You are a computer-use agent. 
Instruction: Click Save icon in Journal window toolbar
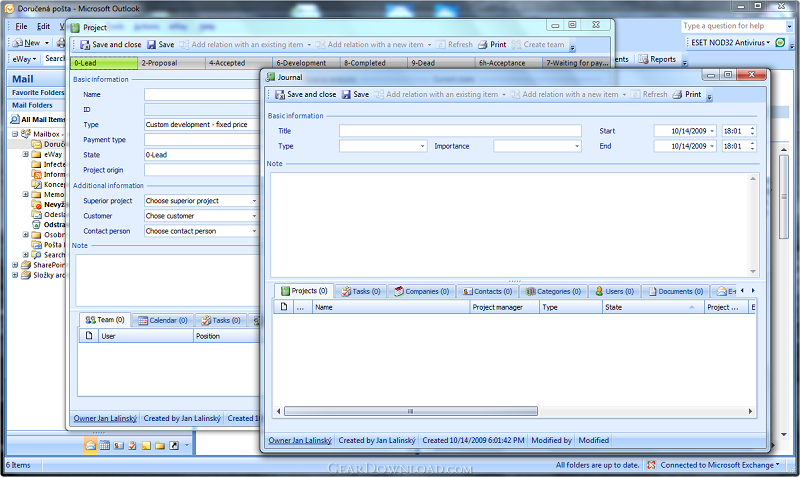point(346,94)
